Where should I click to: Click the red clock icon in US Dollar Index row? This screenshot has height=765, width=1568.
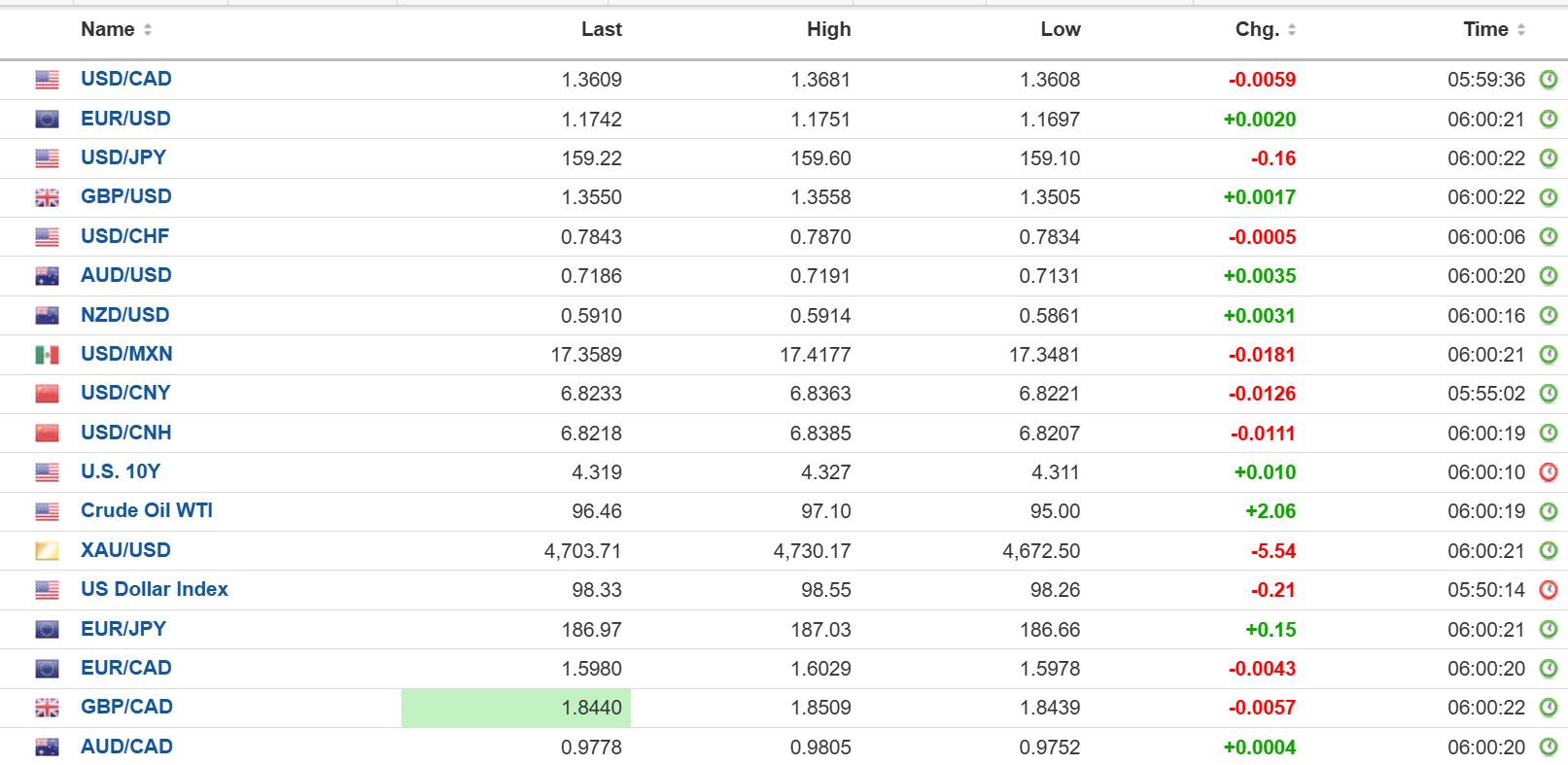pos(1549,590)
